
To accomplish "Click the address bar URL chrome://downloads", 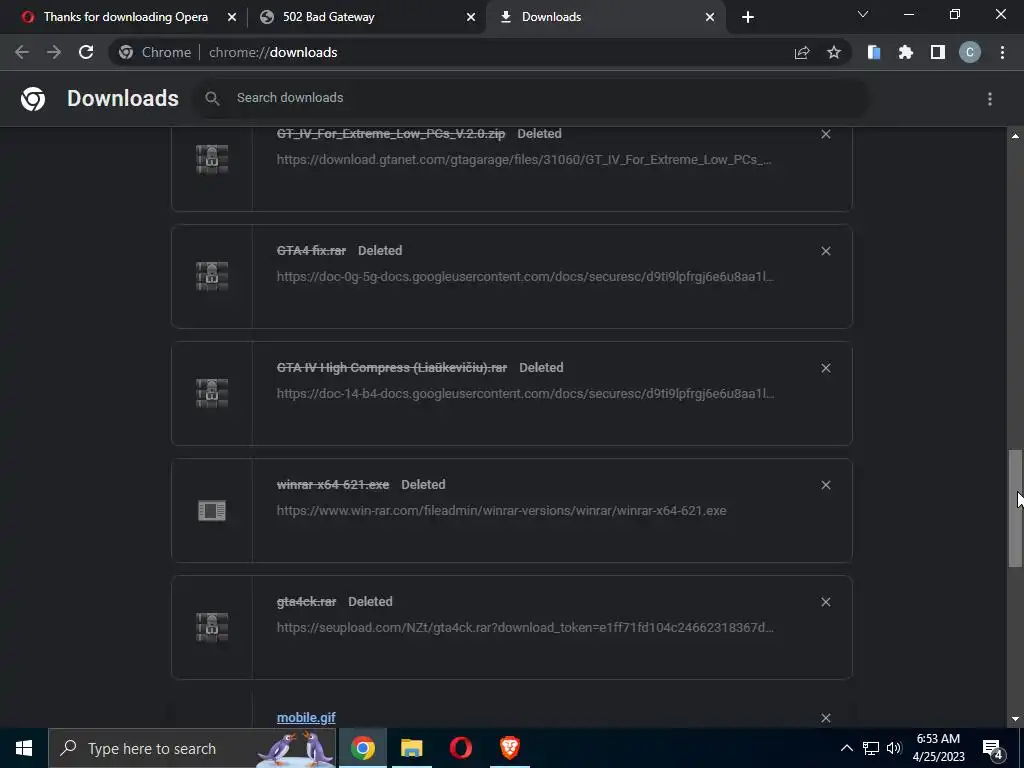I will pos(273,52).
